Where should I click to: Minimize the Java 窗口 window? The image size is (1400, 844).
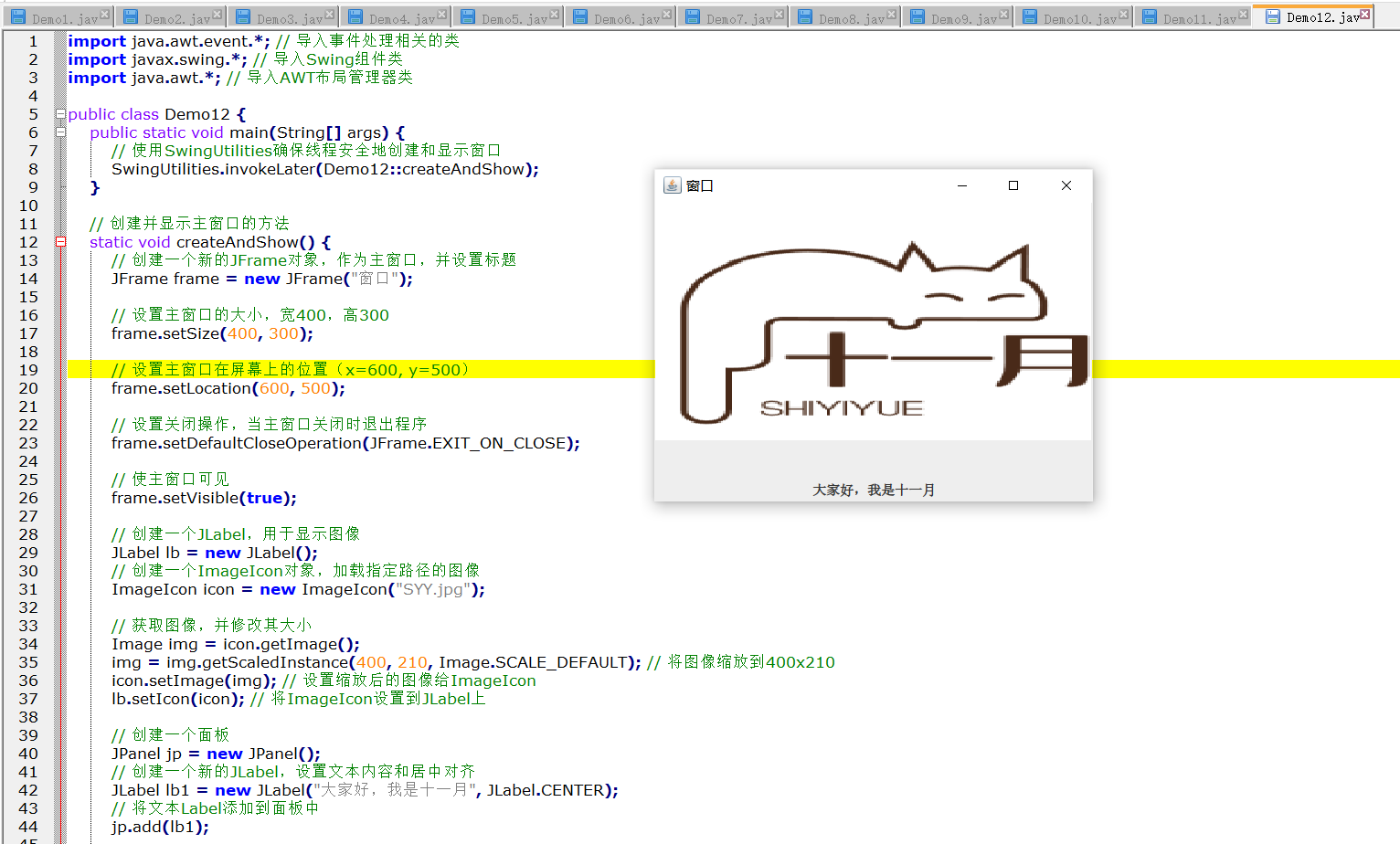961,185
